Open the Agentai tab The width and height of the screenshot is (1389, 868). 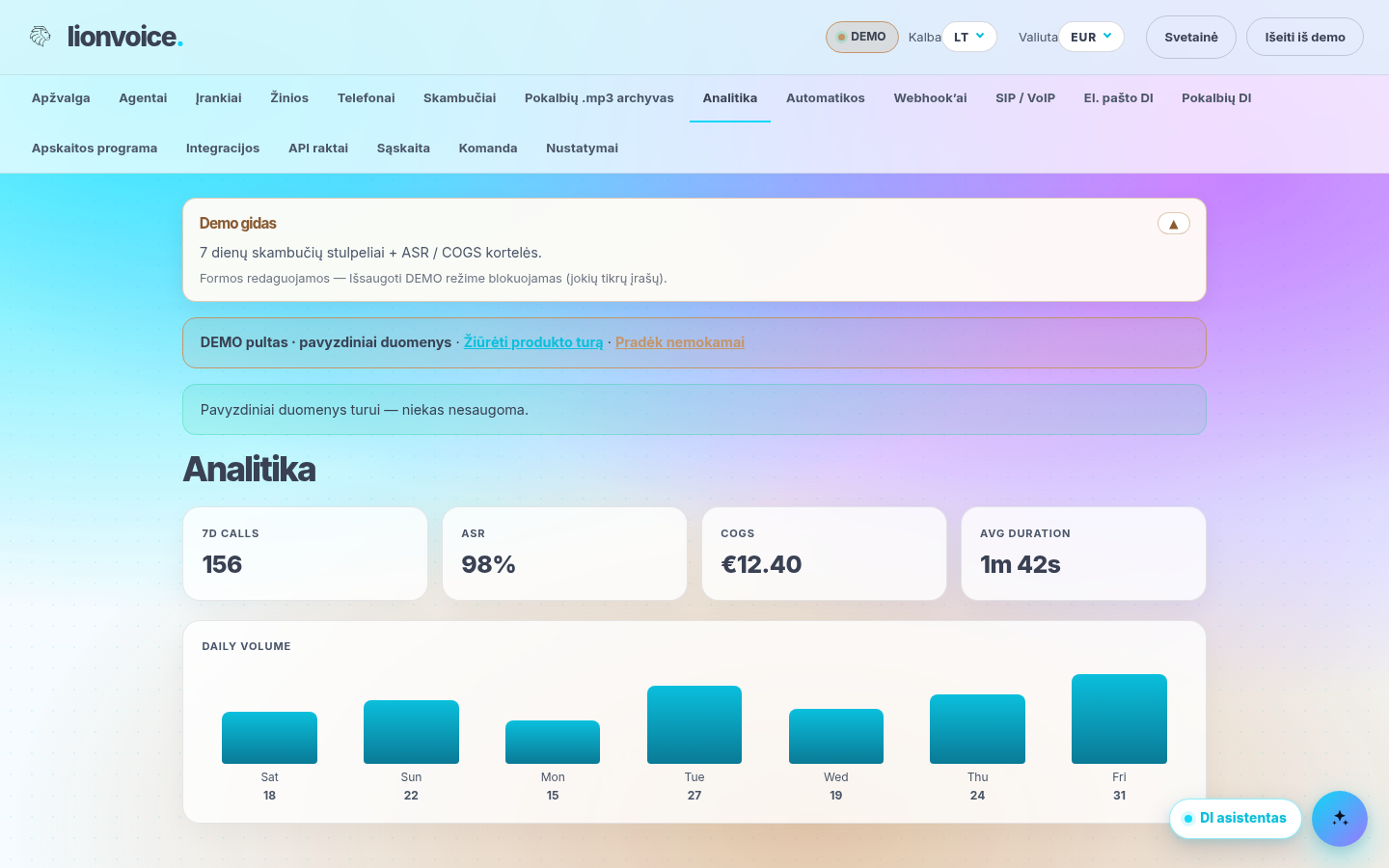(143, 97)
